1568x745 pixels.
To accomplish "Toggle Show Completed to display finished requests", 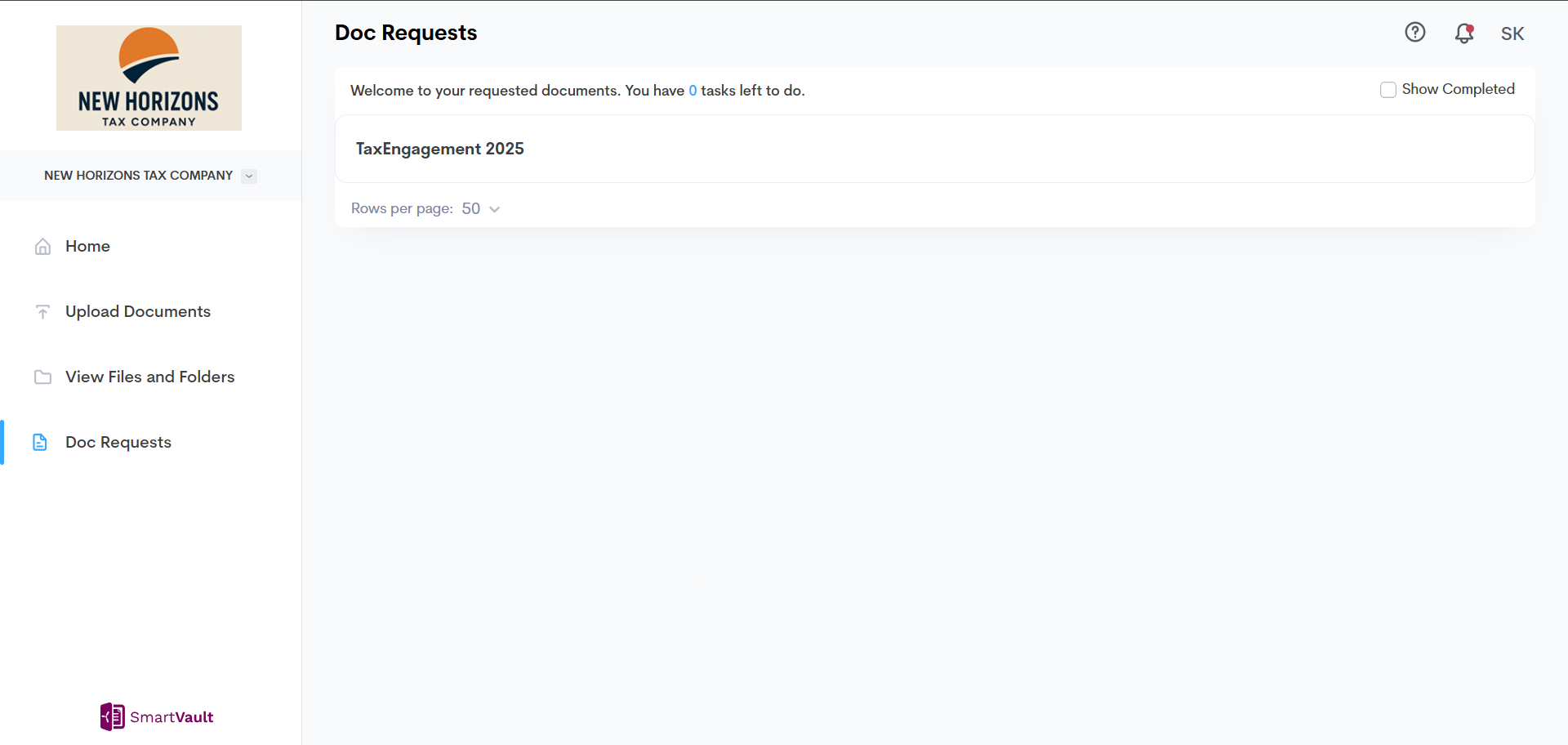I will (1388, 89).
